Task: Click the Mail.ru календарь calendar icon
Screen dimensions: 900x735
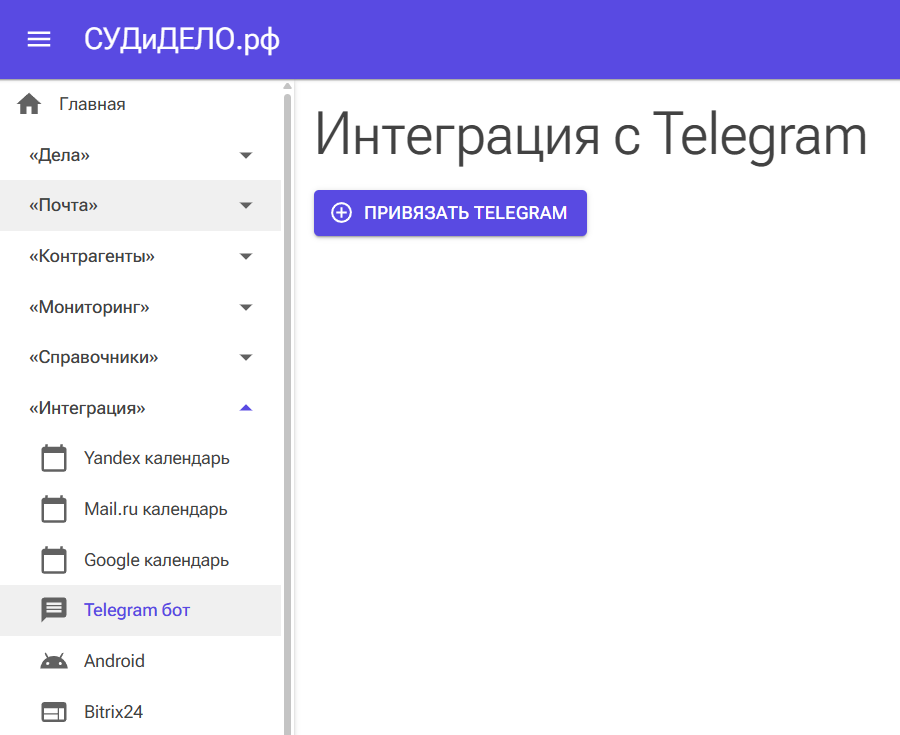Action: pyautogui.click(x=54, y=509)
